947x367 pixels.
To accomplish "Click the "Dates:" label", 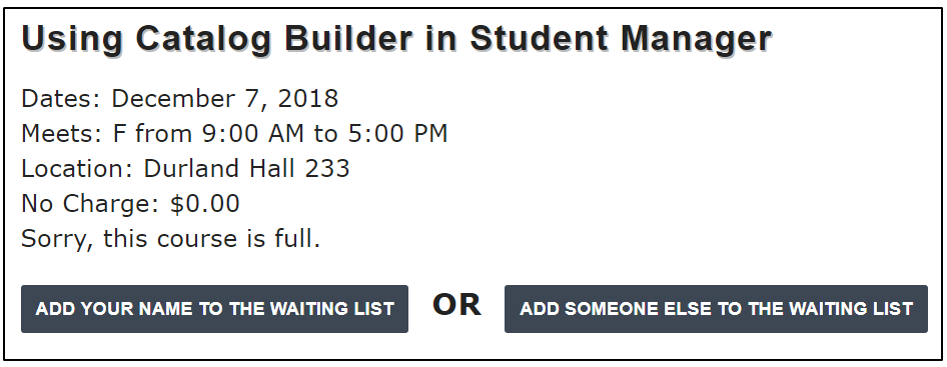I will 60,98.
